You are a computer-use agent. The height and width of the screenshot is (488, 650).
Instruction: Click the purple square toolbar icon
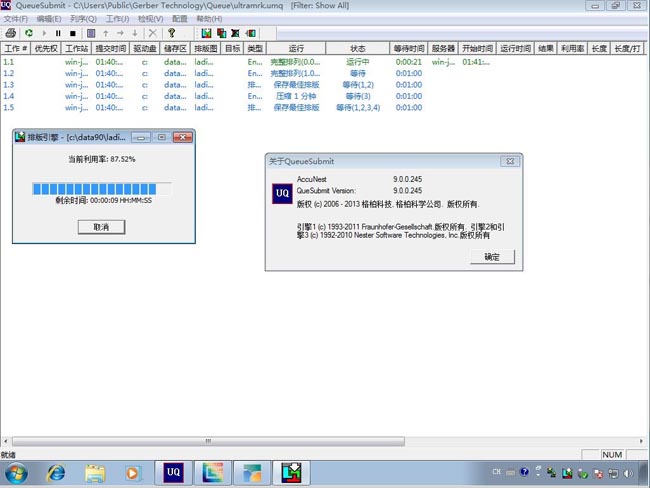(91, 33)
